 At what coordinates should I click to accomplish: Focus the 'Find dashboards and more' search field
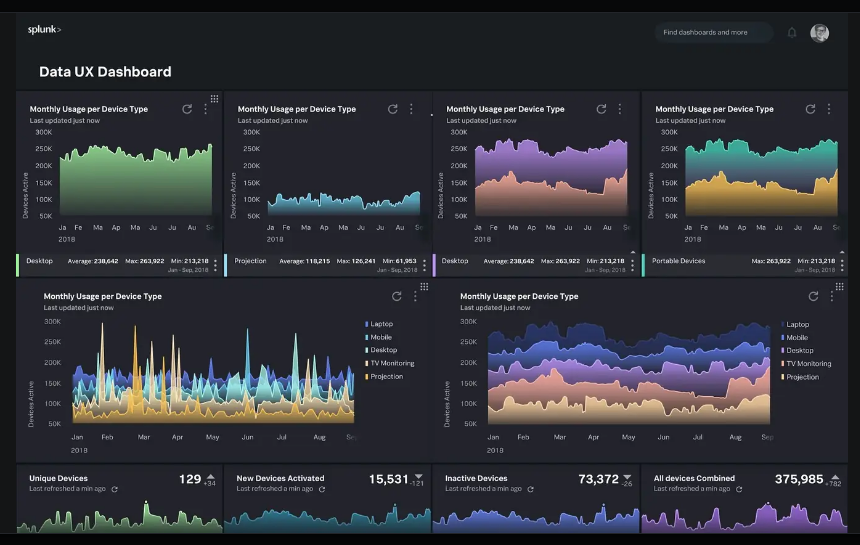coord(714,32)
